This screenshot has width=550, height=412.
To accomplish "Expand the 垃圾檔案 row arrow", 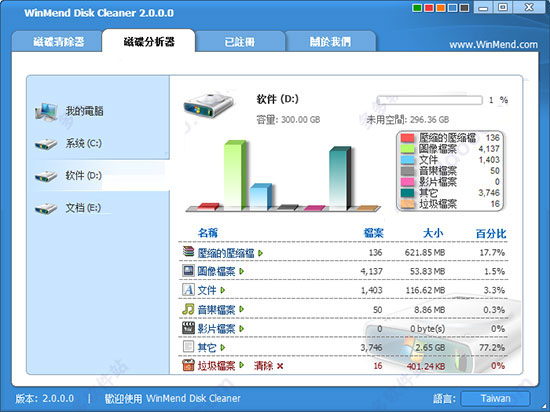I will [241, 366].
